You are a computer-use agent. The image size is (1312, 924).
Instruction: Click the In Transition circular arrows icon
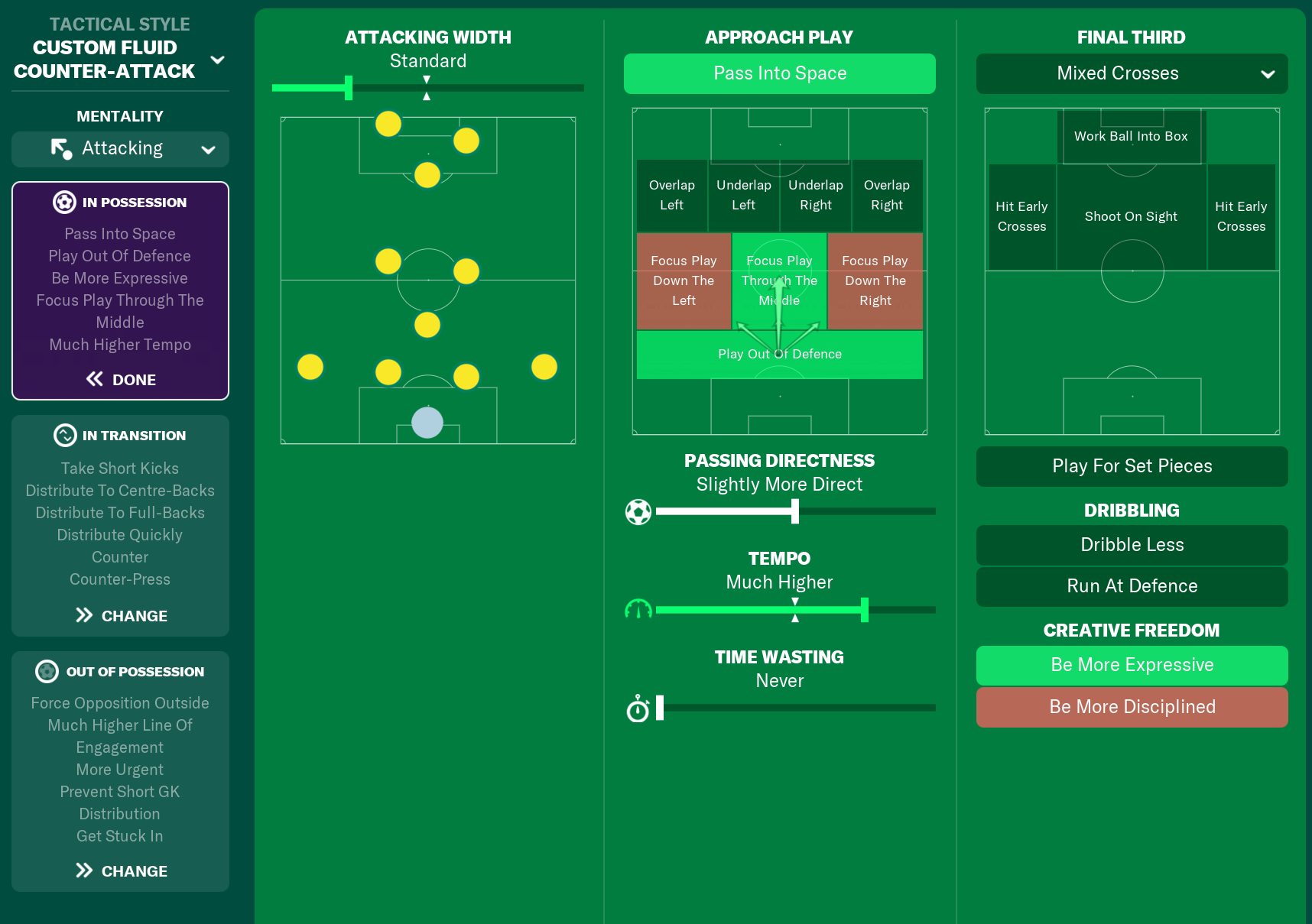65,435
